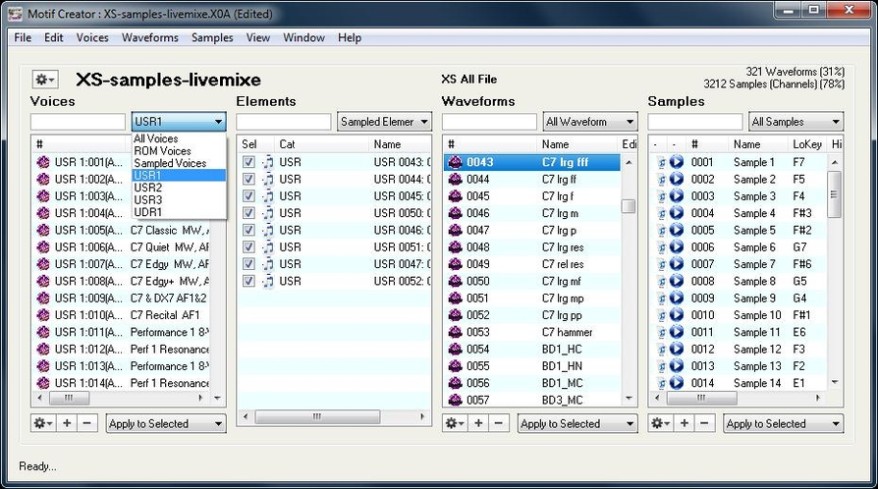Uncheck element USR 0045 checkbox
878x489 pixels.
pos(249,196)
